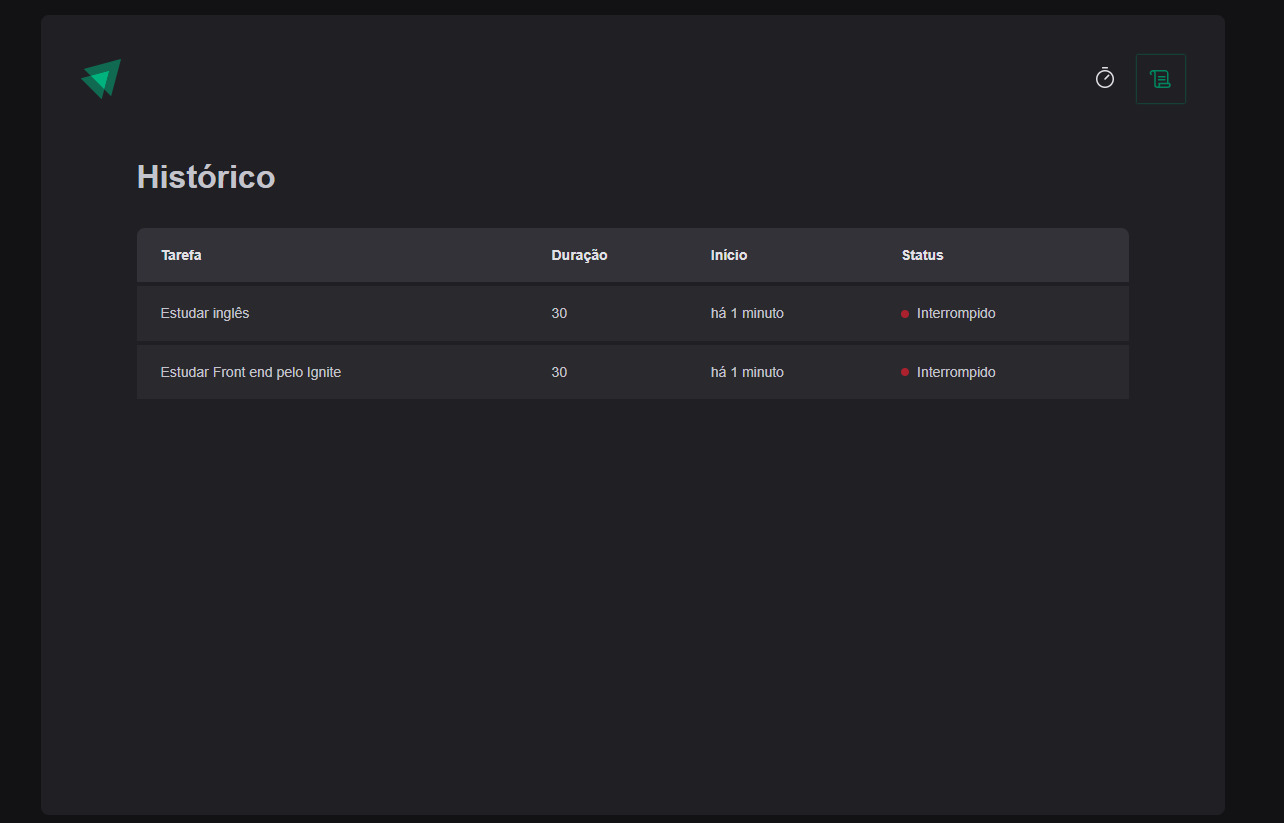Click the red status dot for Estudar inglês

pyautogui.click(x=905, y=314)
